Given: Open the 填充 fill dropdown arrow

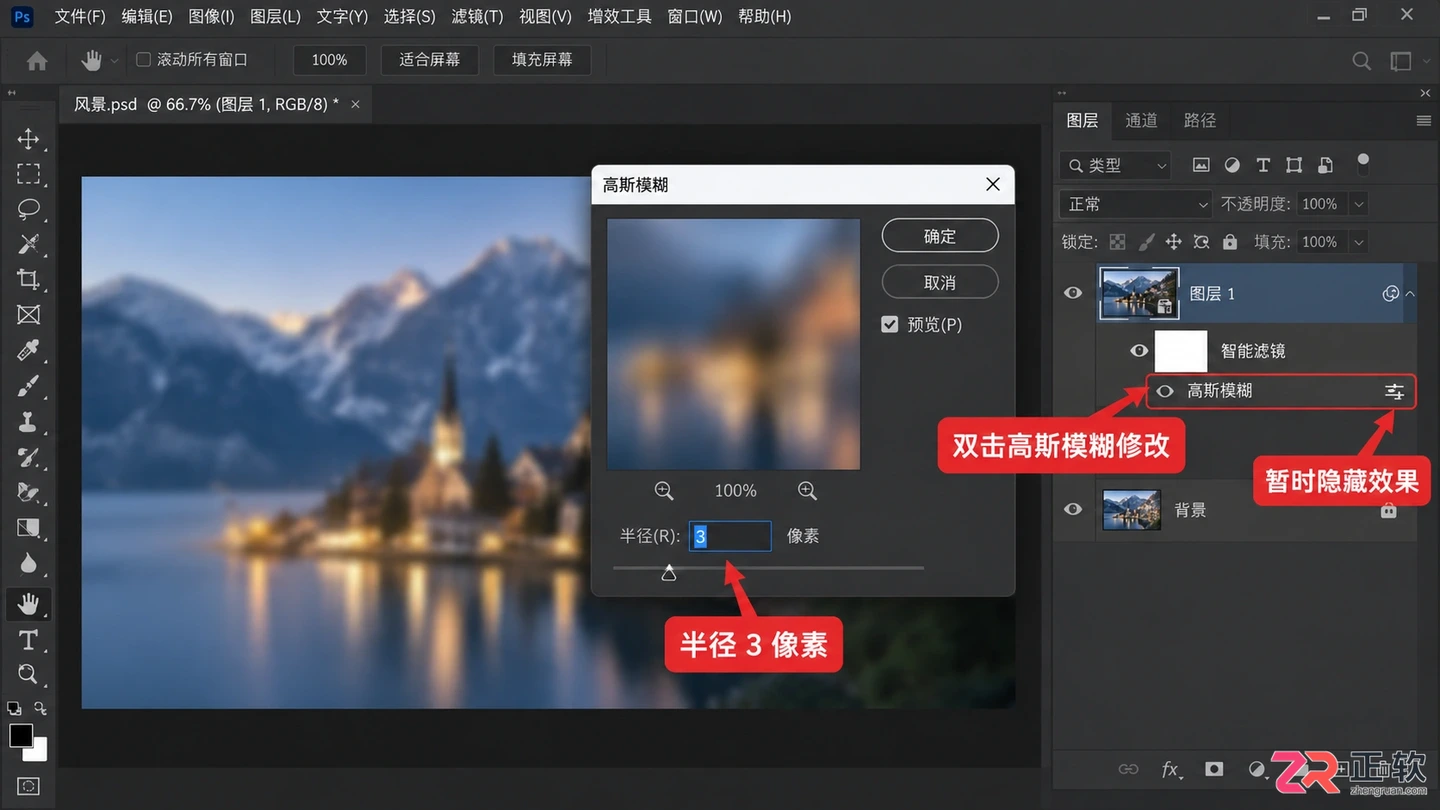Looking at the screenshot, I should click(1358, 242).
